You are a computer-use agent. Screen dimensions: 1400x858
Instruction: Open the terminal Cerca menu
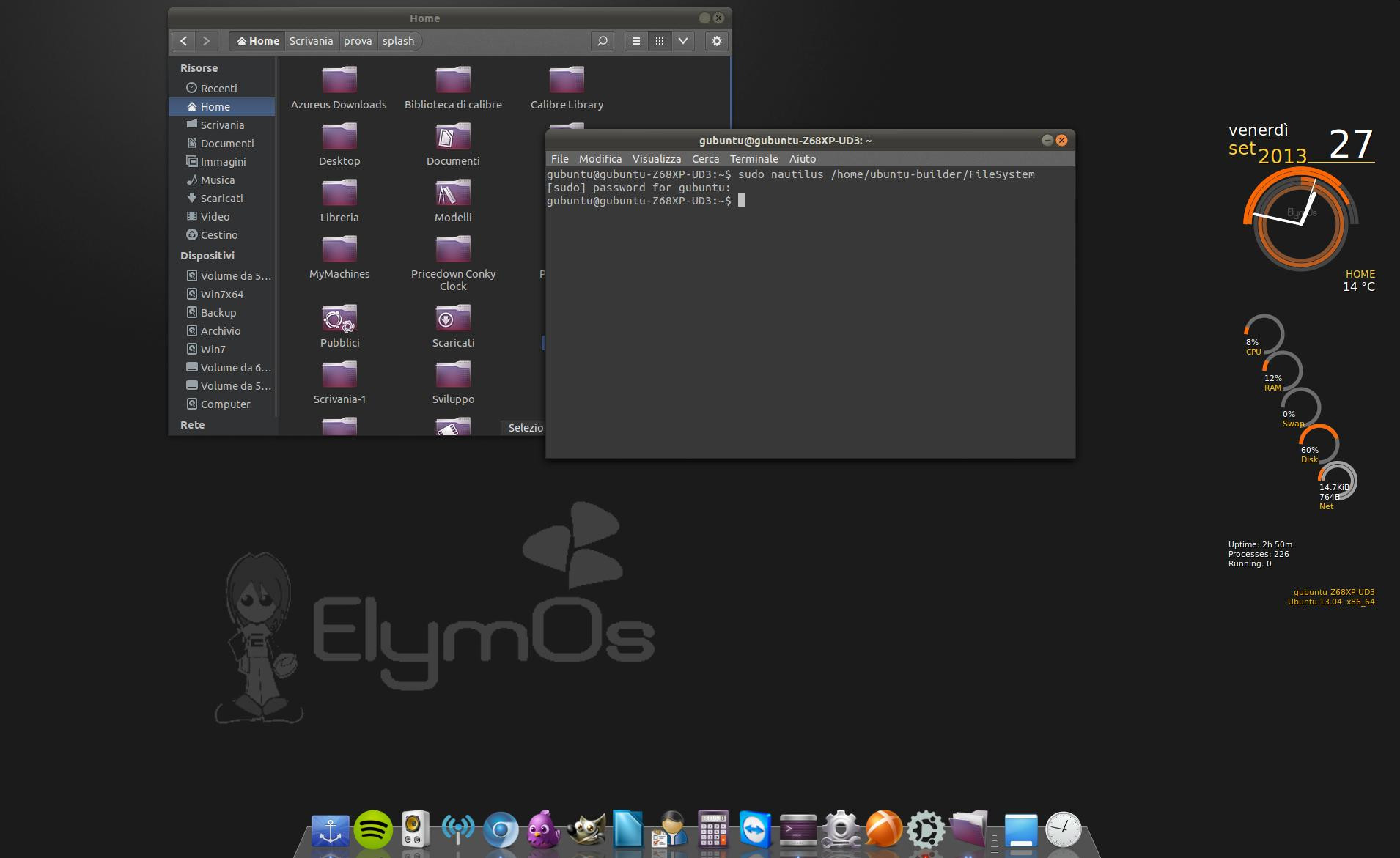(x=705, y=158)
